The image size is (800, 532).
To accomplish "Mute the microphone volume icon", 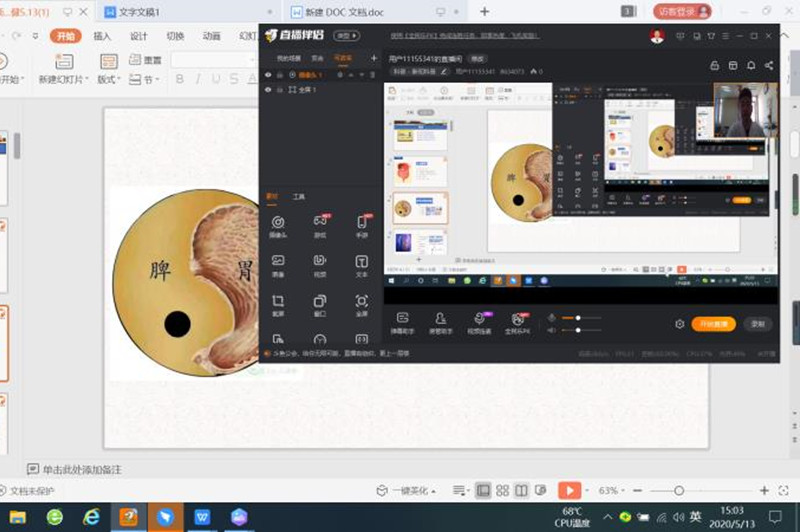I will (551, 318).
